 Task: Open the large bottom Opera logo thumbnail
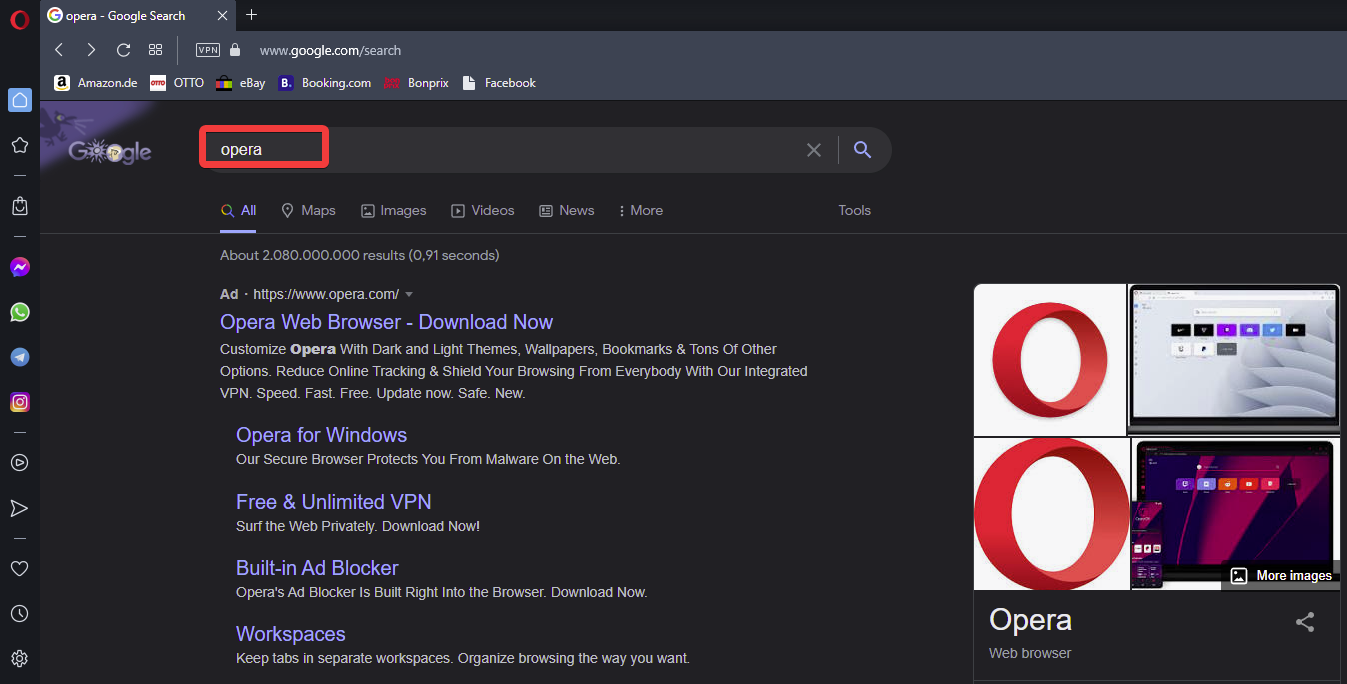[1051, 514]
